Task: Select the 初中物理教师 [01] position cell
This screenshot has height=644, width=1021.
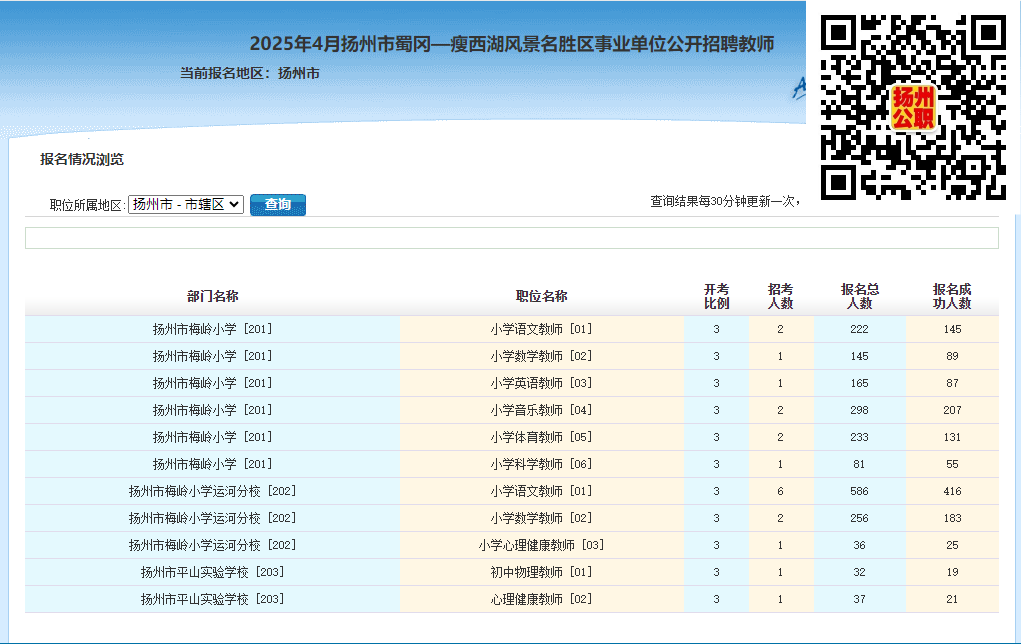Action: click(x=541, y=572)
